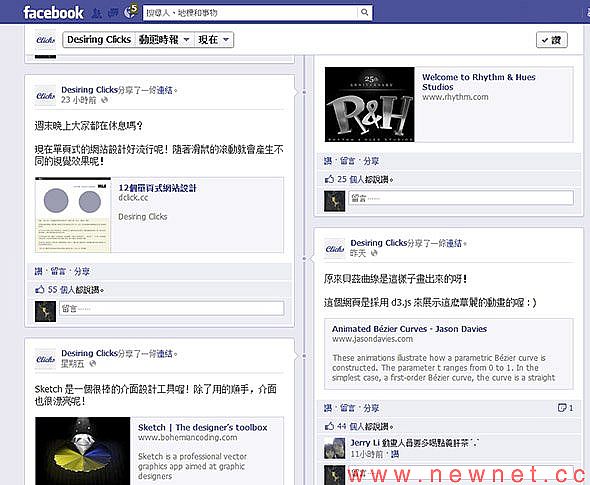
Task: Share the Bézier curves post
Action: tap(371, 408)
